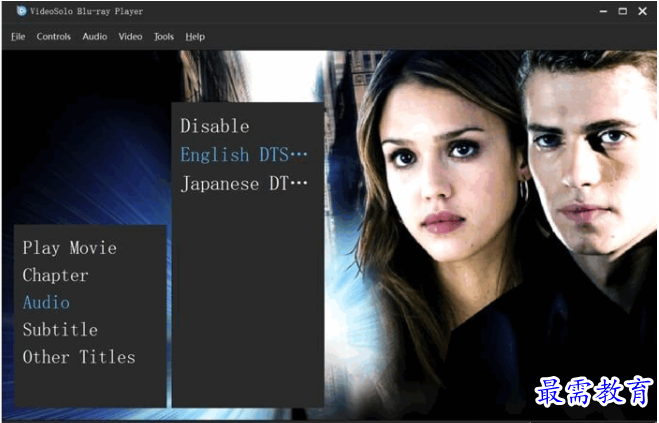Maximize the VideoSolo window
659x423 pixels.
[x=623, y=11]
